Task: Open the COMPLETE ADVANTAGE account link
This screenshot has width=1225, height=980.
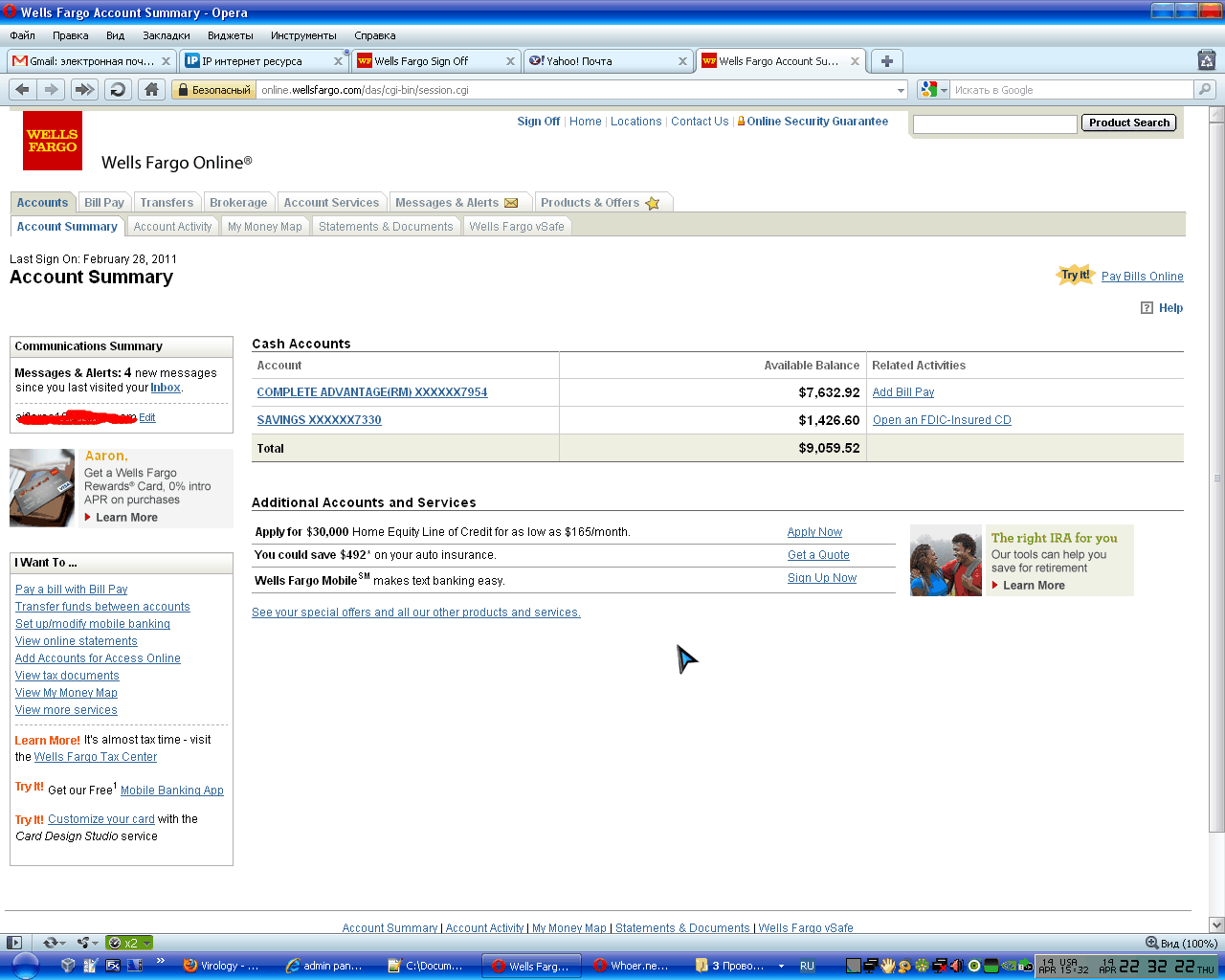Action: click(x=372, y=392)
